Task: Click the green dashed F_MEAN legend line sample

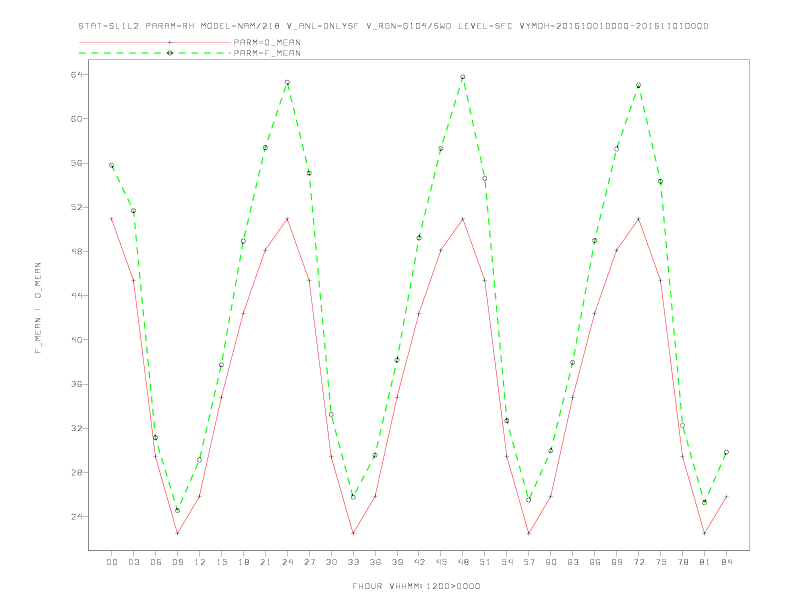Action: click(155, 53)
